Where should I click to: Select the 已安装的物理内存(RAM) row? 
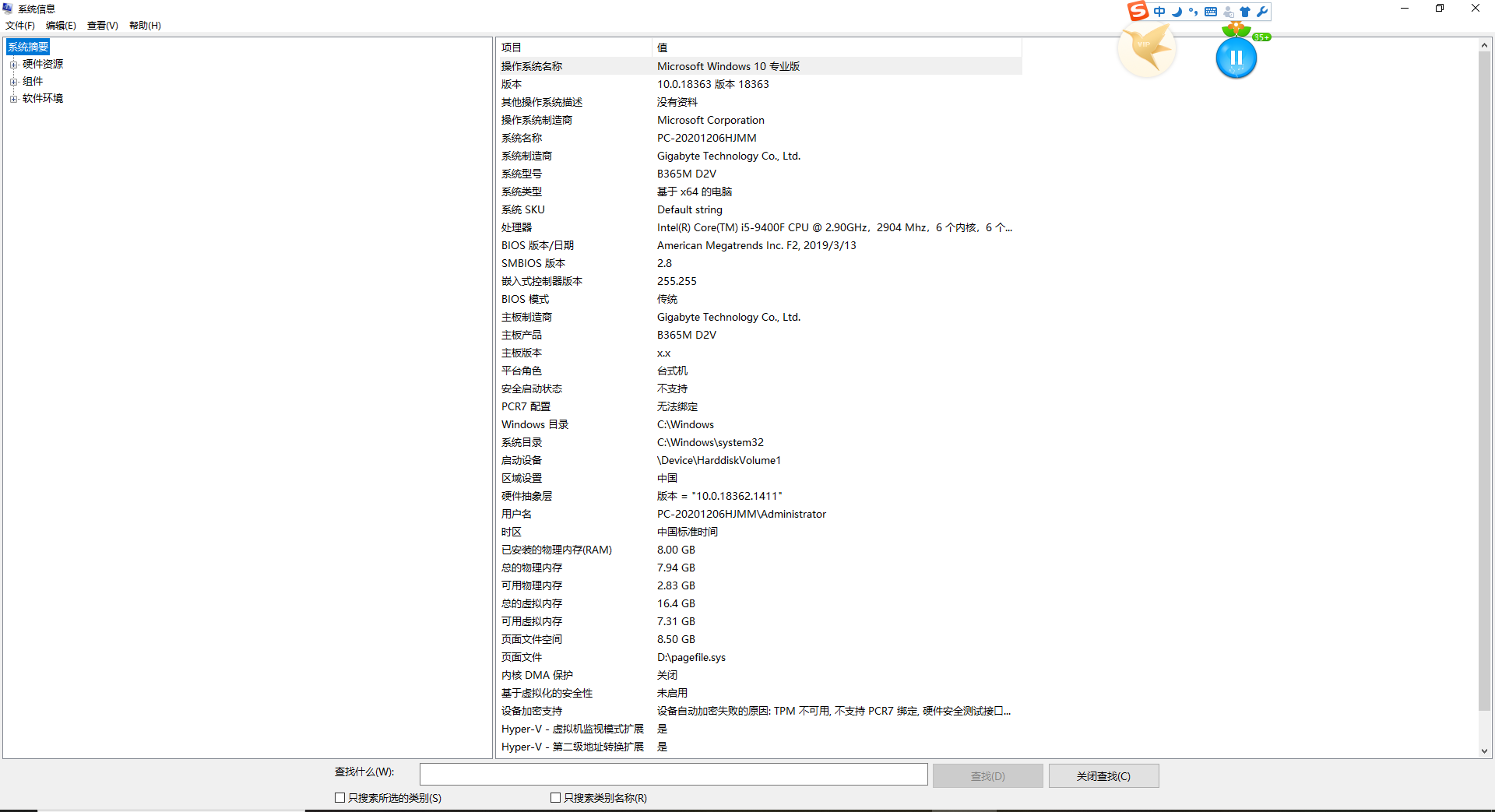click(759, 550)
